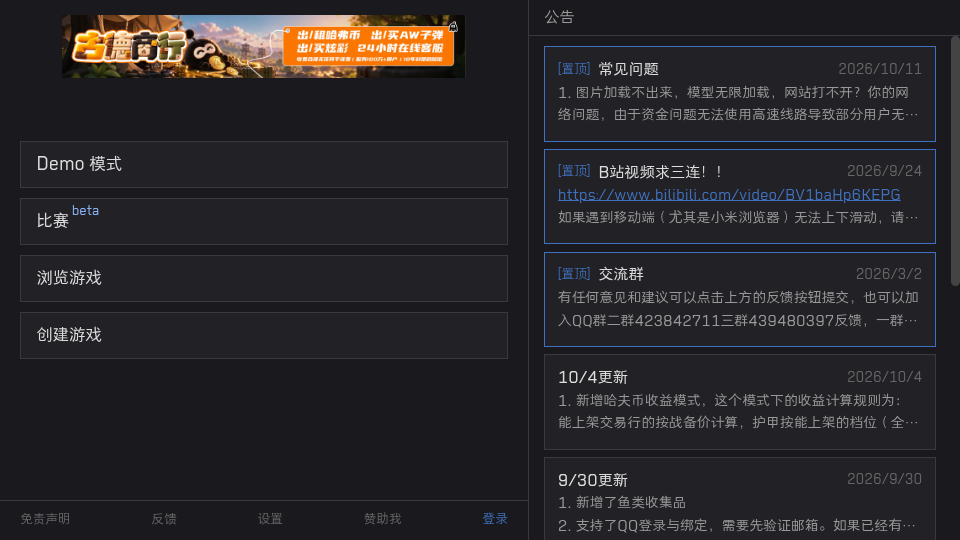Click the text '1. 新增了鱼类收集品'
The height and width of the screenshot is (540, 960).
(x=621, y=503)
